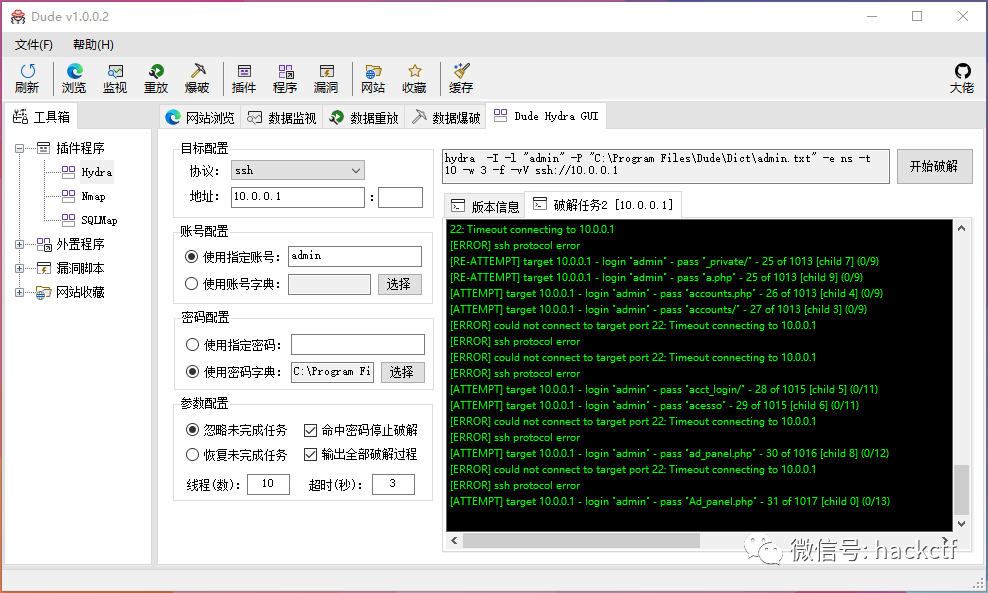Screen dimensions: 988x593
Task: Switch to the Dude Hydra GUI tab
Action: 546,116
